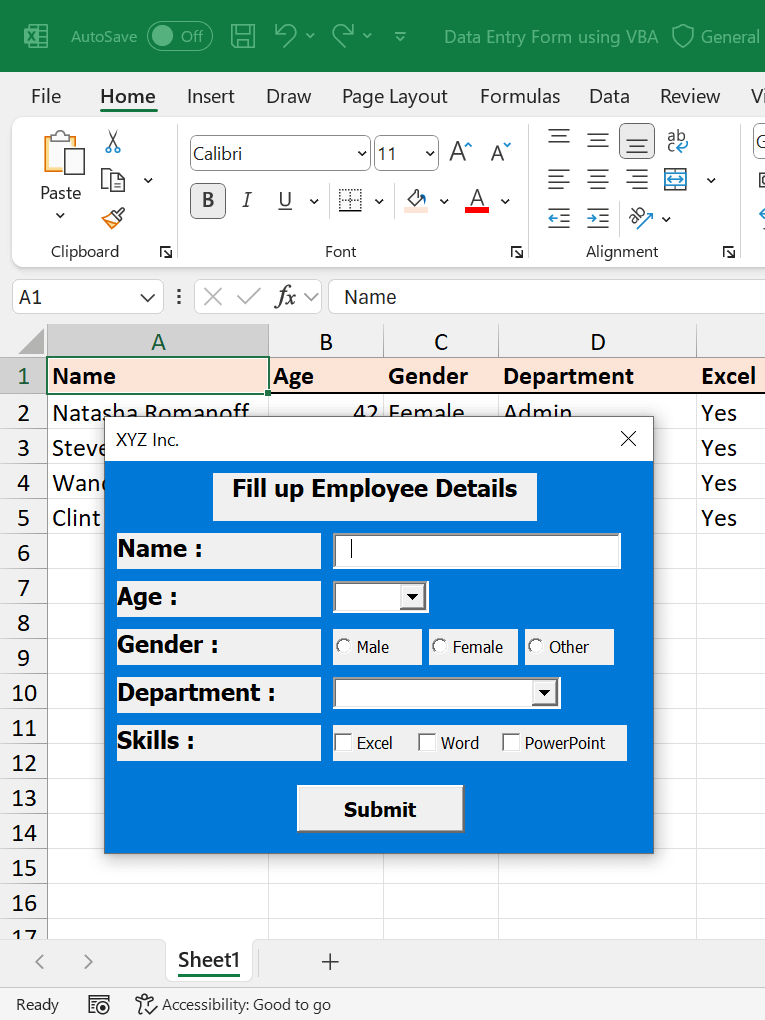Apply the red Font Color swatch
Screen dimensions: 765x1020
point(477,200)
